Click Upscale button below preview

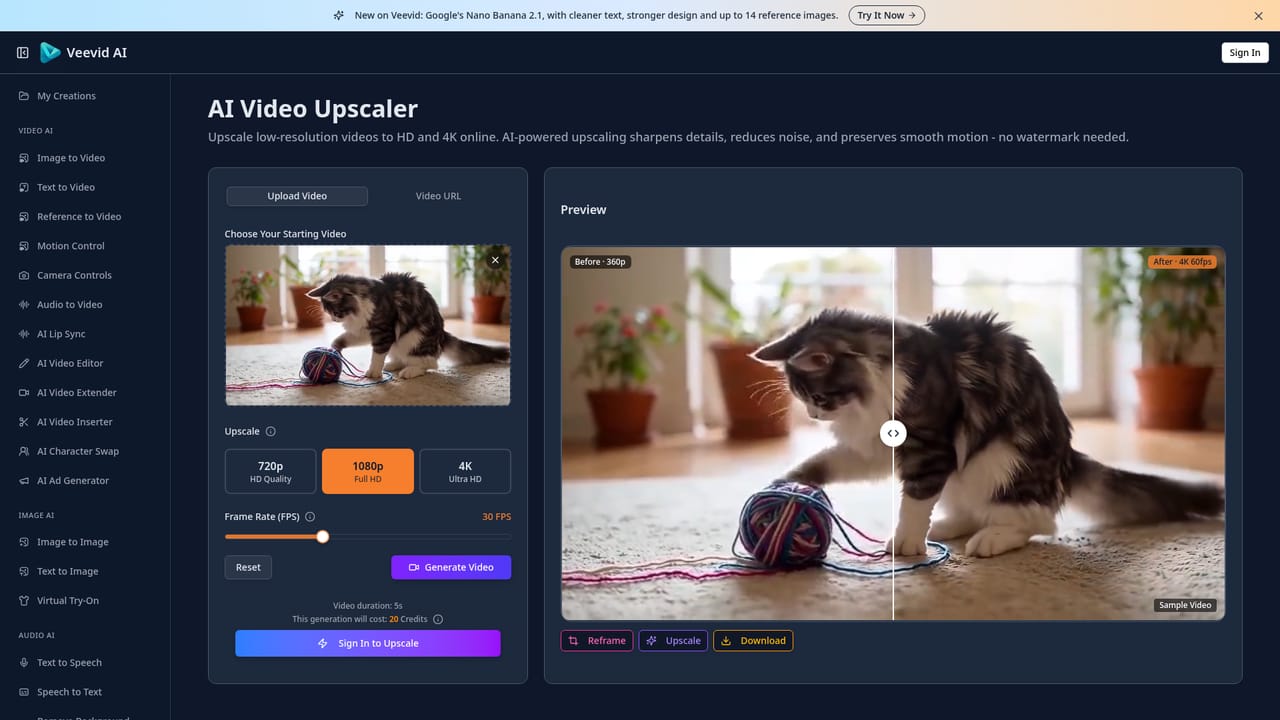(673, 641)
